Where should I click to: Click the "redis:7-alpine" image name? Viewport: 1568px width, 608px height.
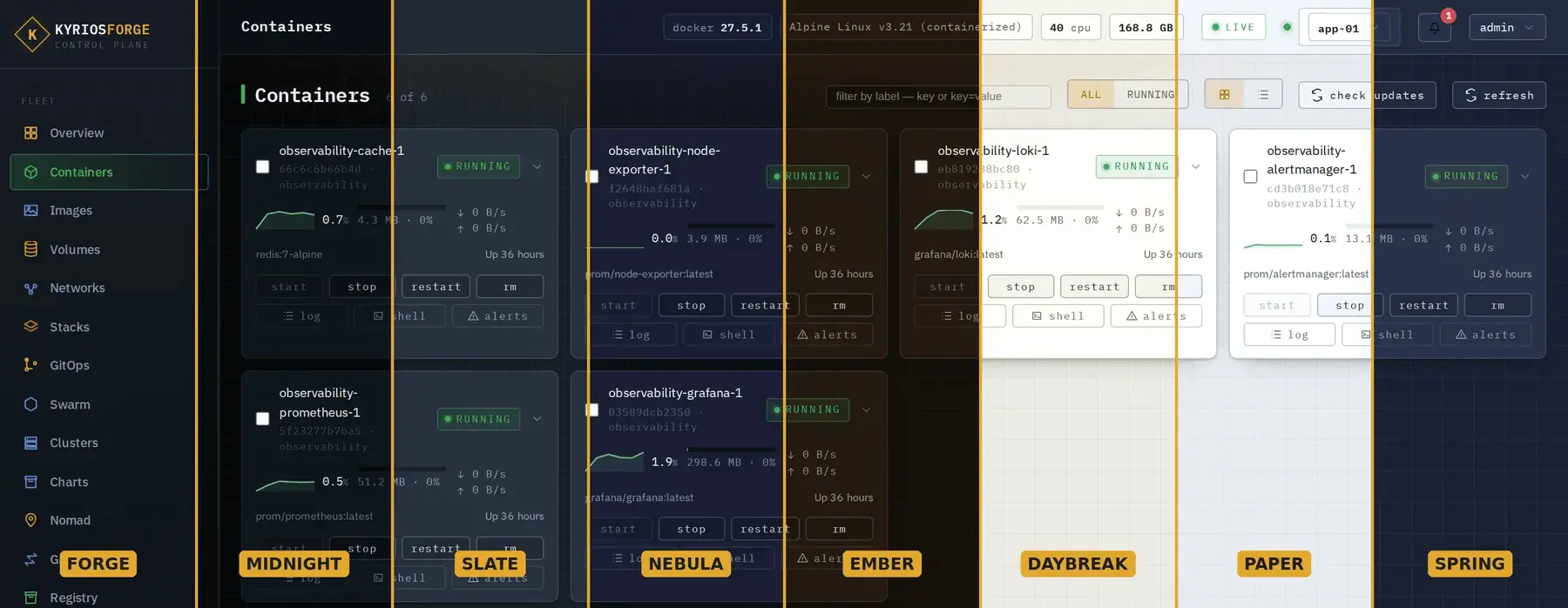point(289,254)
